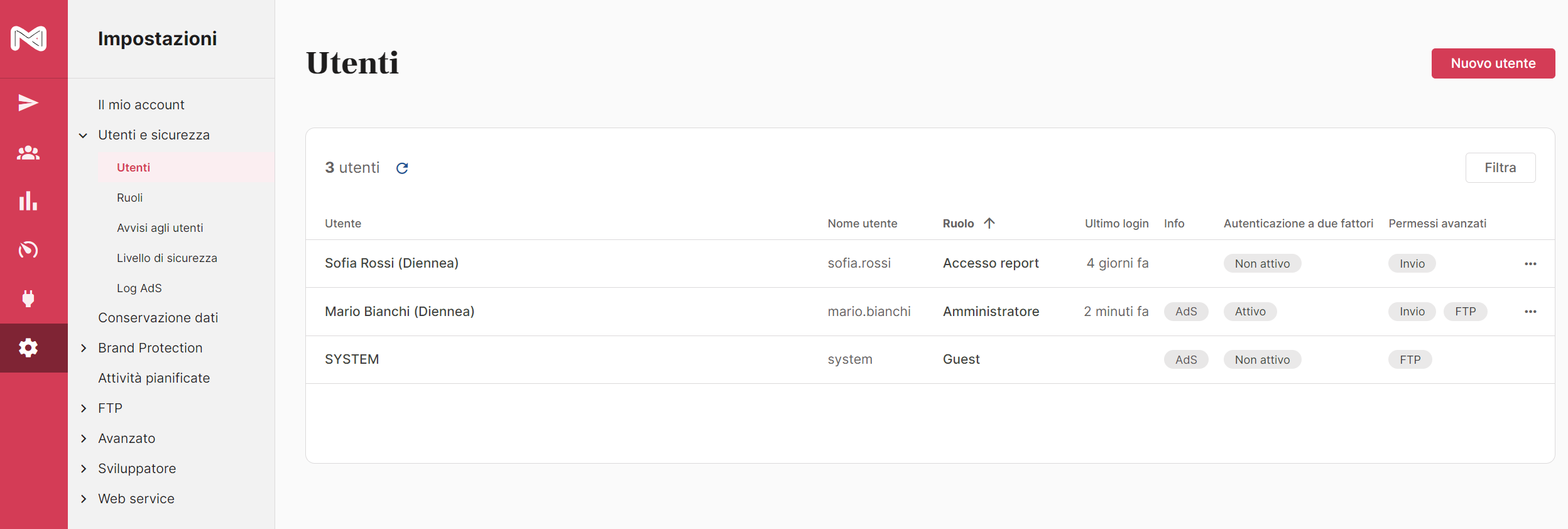Click the Filtra button
The height and width of the screenshot is (529, 1568).
1500,168
